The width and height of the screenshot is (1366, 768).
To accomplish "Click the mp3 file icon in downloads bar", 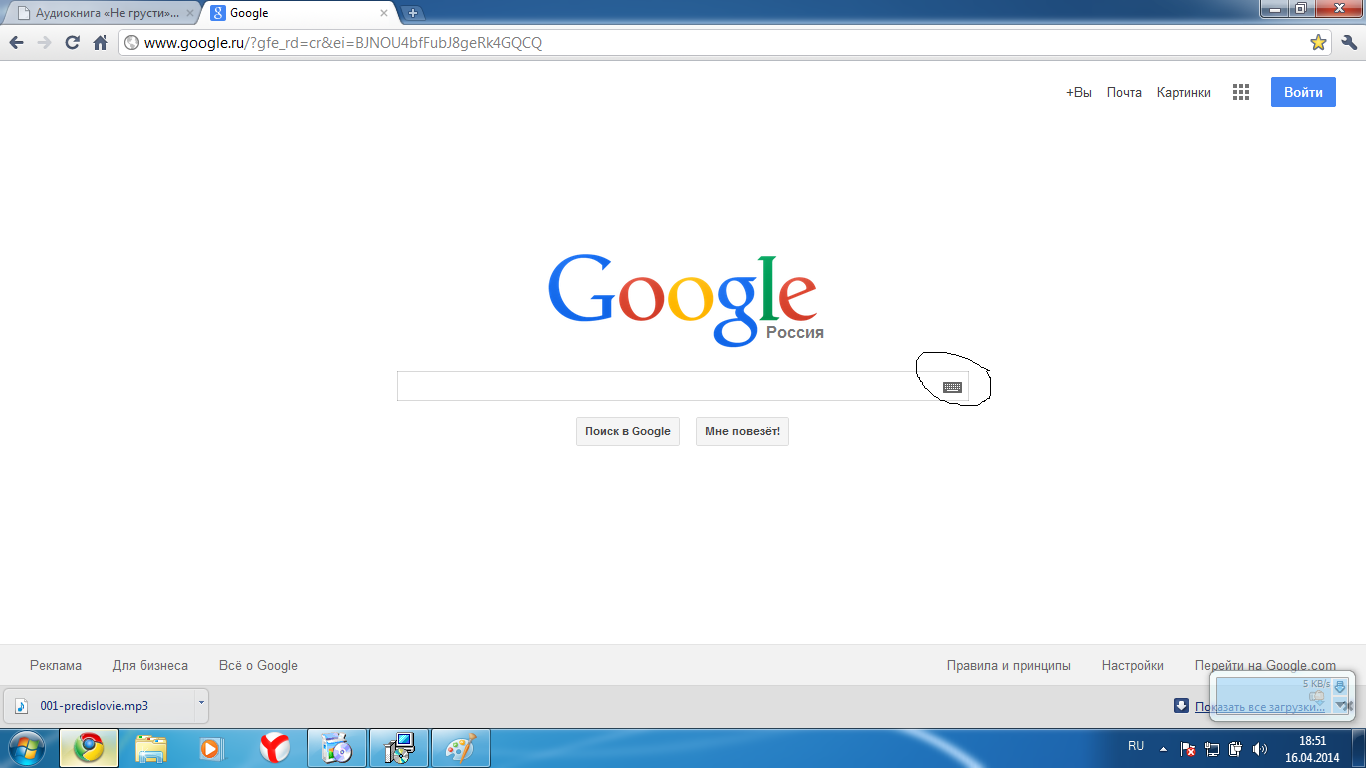I will coord(22,706).
